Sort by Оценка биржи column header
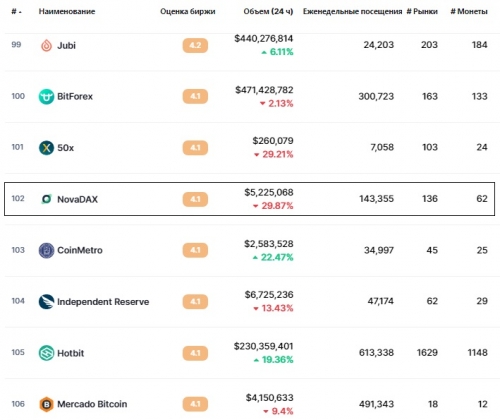 [x=188, y=11]
